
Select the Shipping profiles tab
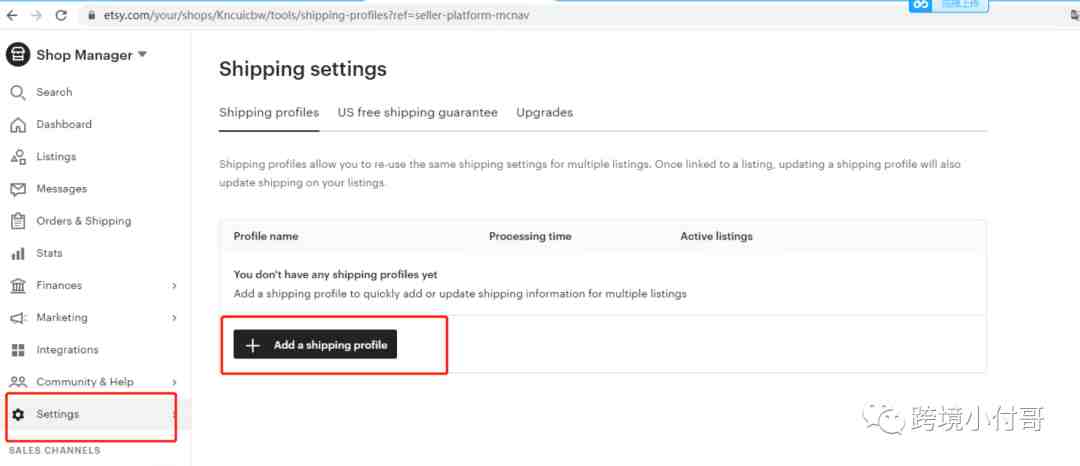click(269, 112)
